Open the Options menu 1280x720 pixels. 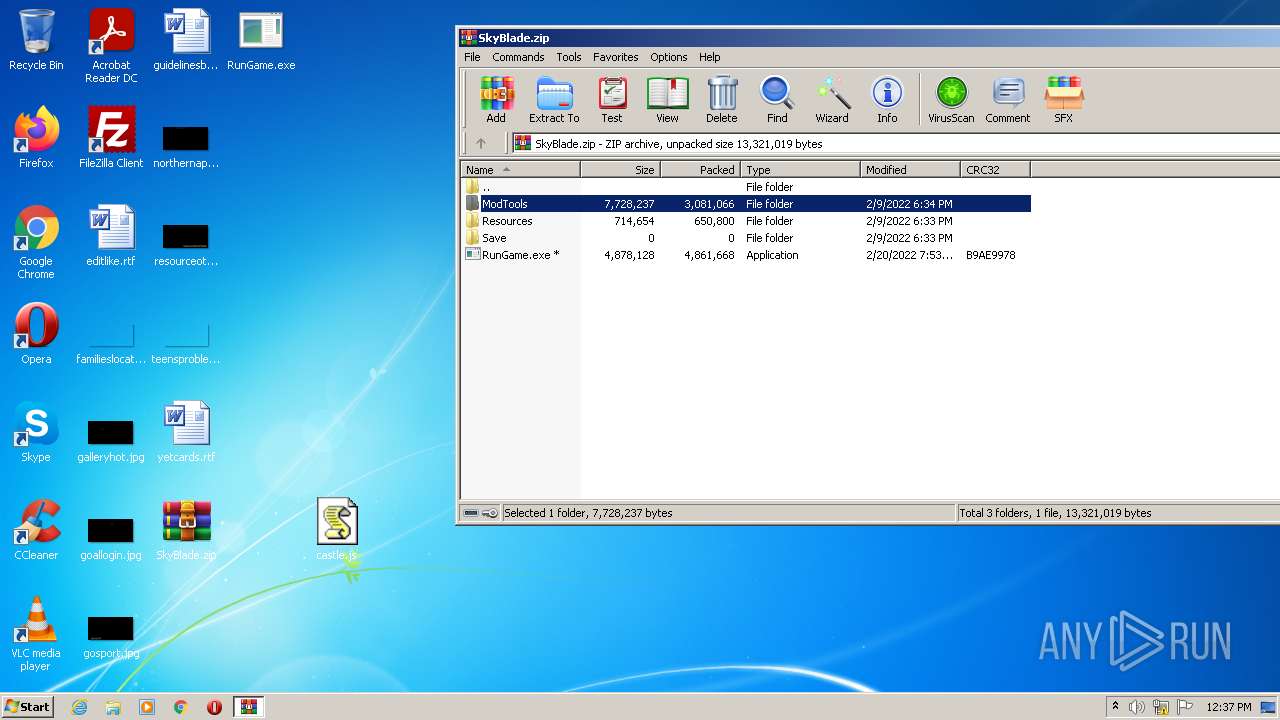click(669, 57)
